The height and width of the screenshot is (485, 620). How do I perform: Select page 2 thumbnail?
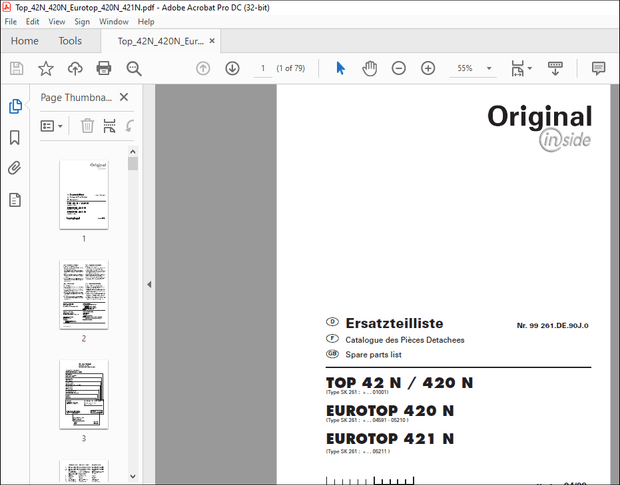click(84, 294)
